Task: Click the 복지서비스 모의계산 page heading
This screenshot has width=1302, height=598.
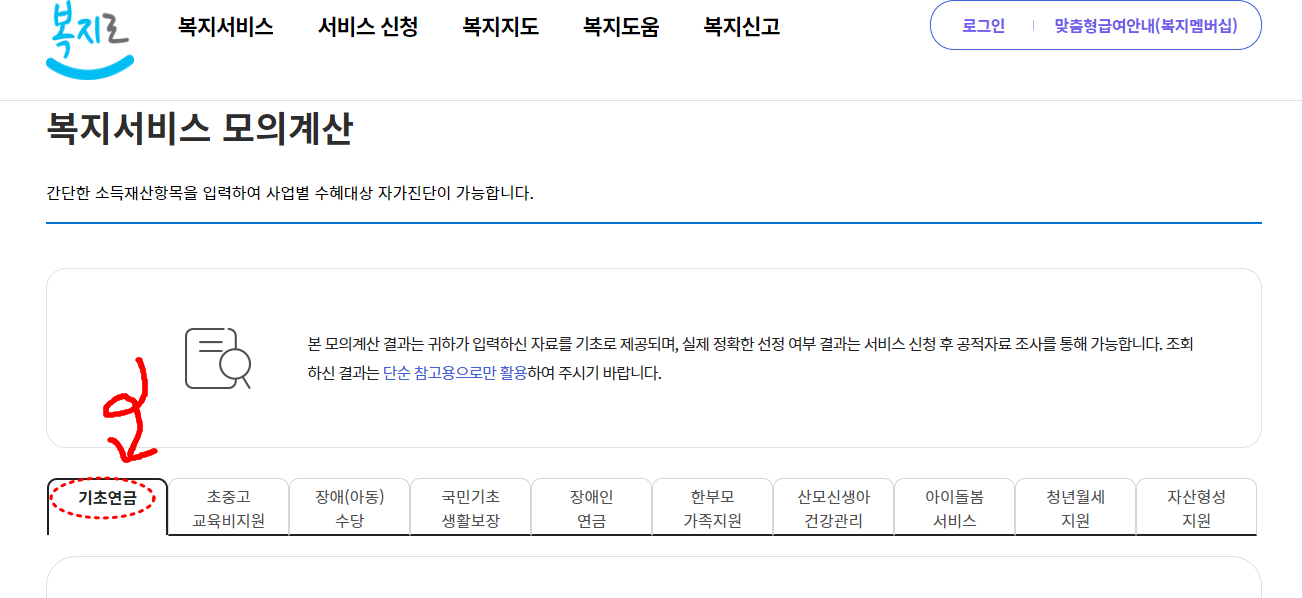Action: pyautogui.click(x=200, y=129)
